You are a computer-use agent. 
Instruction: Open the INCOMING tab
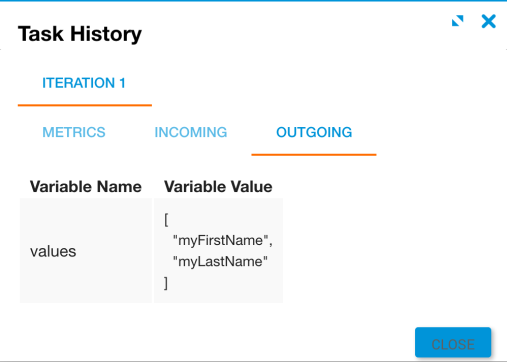click(x=191, y=132)
